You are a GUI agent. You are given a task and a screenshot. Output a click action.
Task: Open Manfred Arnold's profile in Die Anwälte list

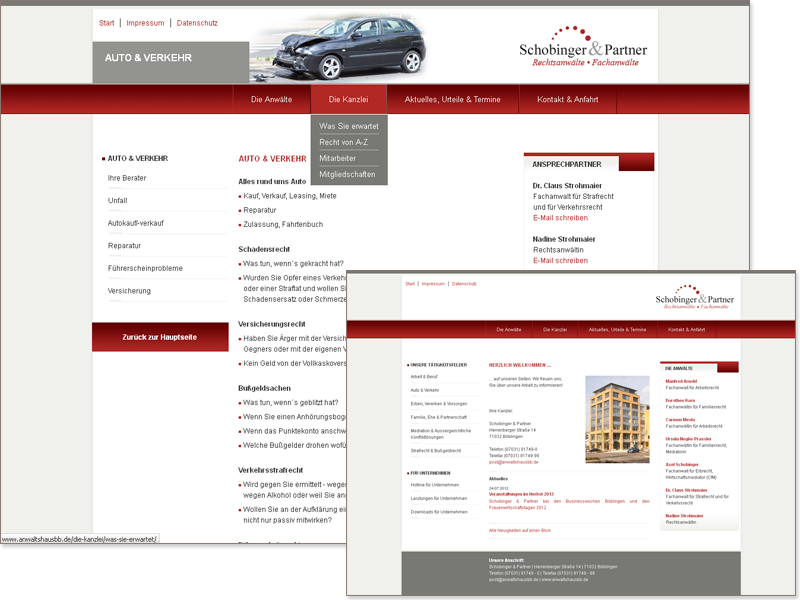tap(681, 382)
